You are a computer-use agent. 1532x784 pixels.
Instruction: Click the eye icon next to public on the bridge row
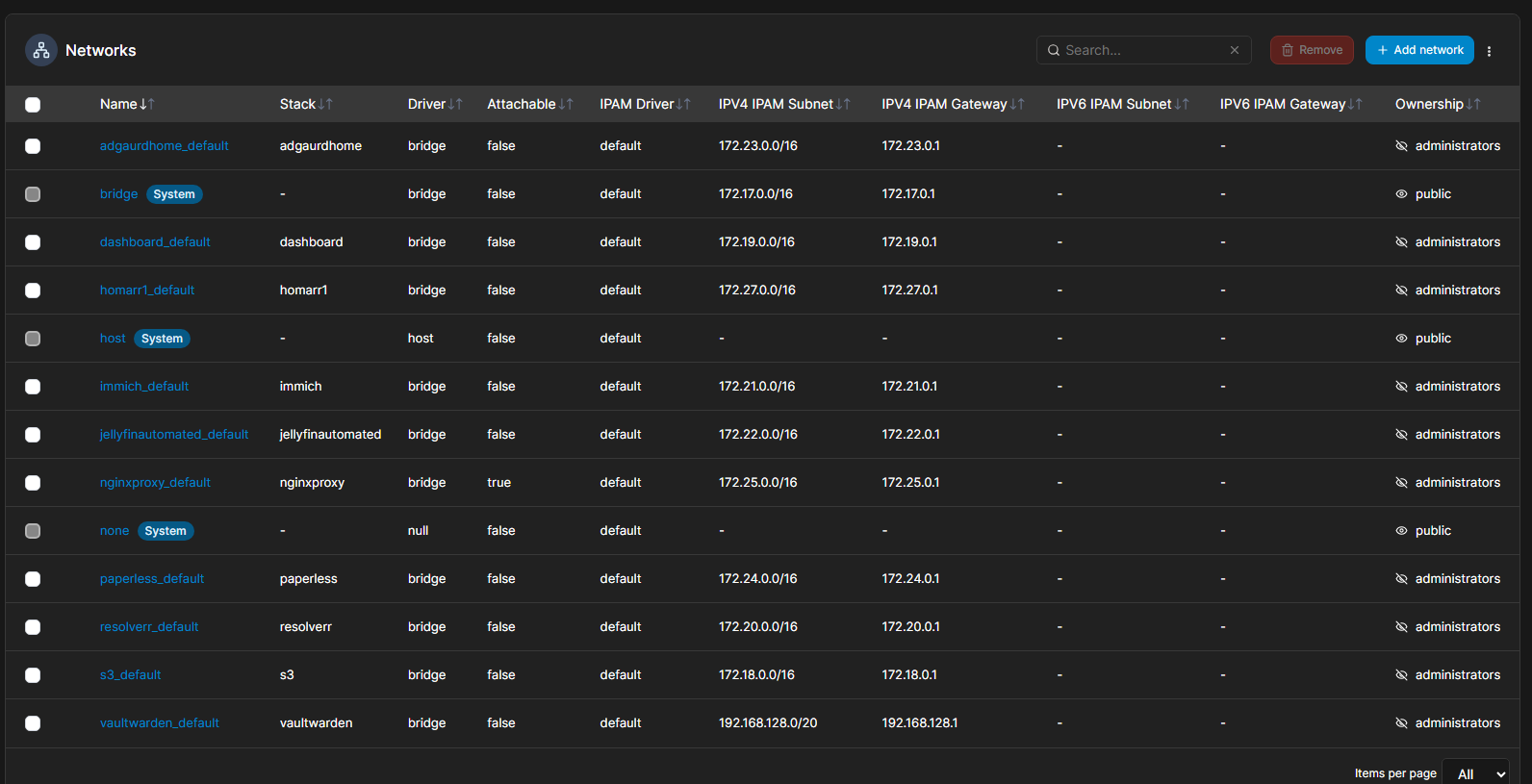tap(1401, 194)
